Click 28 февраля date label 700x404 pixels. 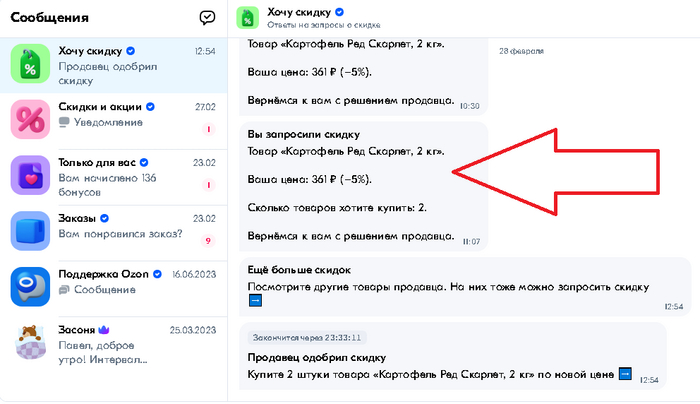(x=521, y=51)
